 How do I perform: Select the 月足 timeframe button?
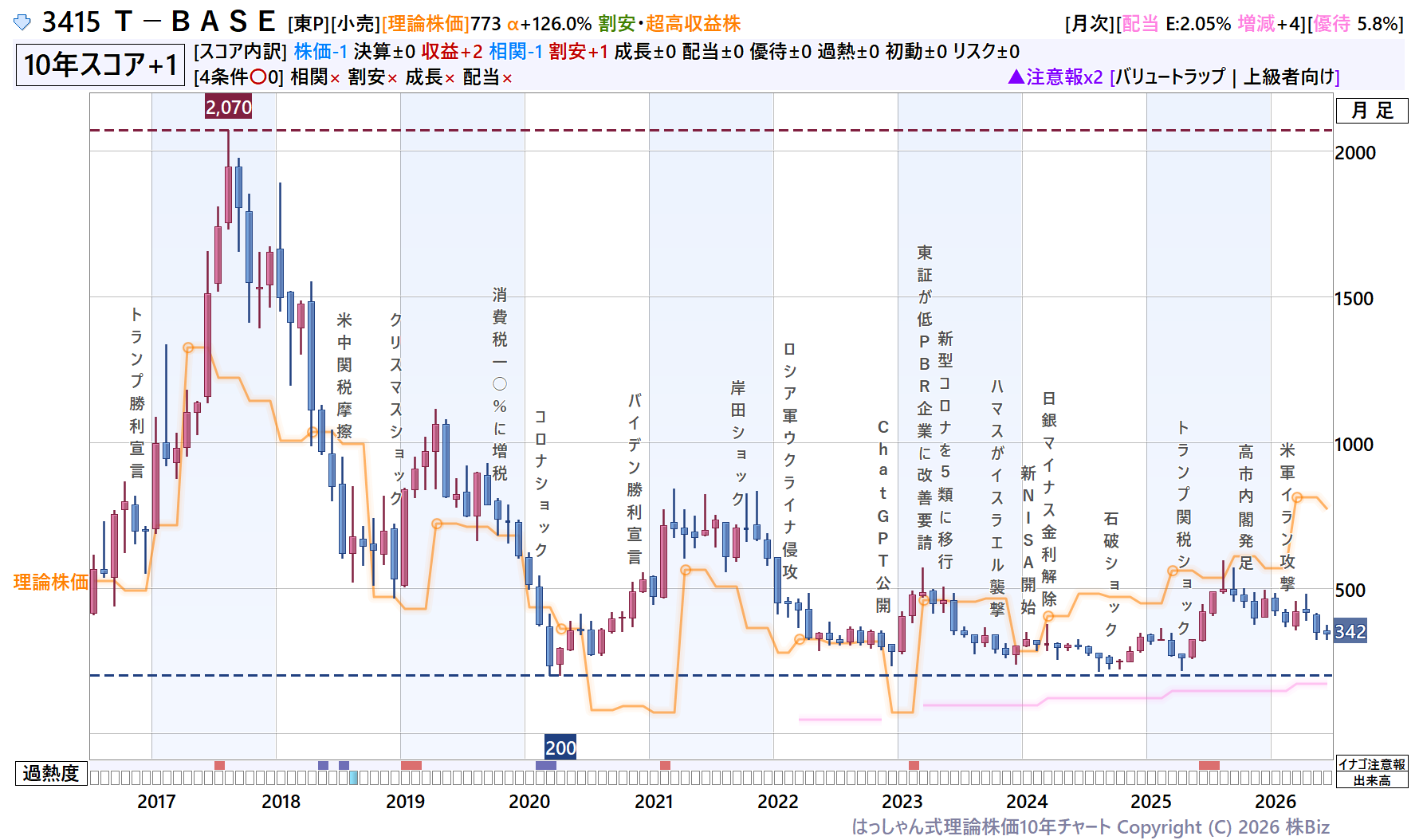(1372, 111)
